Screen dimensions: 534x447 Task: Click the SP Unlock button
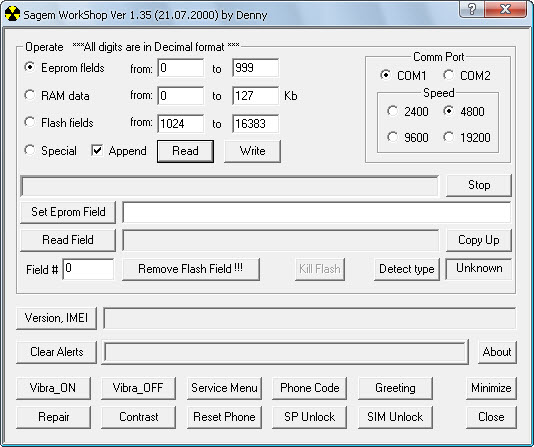pos(310,417)
